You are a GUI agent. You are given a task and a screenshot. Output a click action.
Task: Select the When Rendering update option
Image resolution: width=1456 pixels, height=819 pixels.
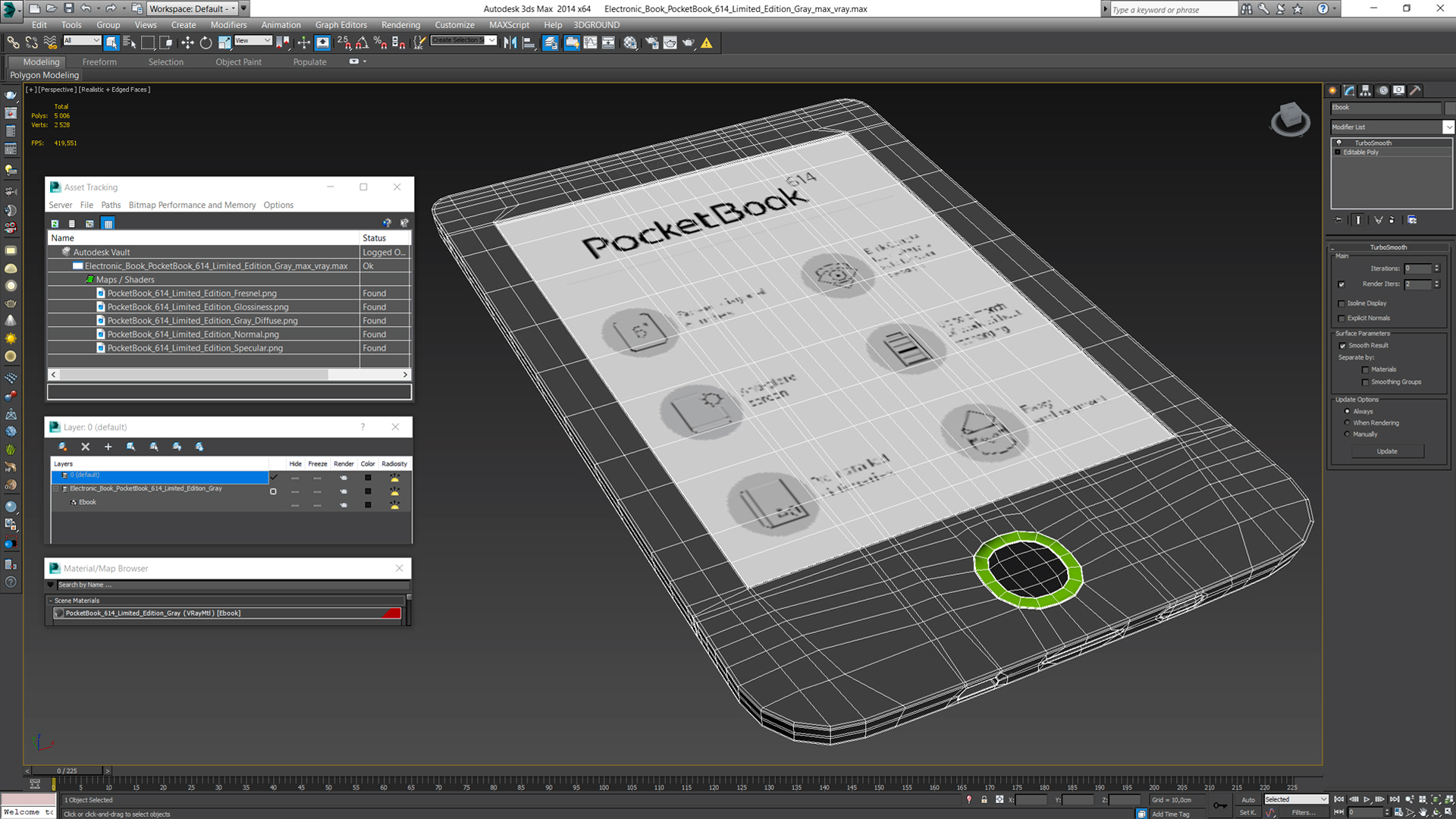tap(1347, 422)
